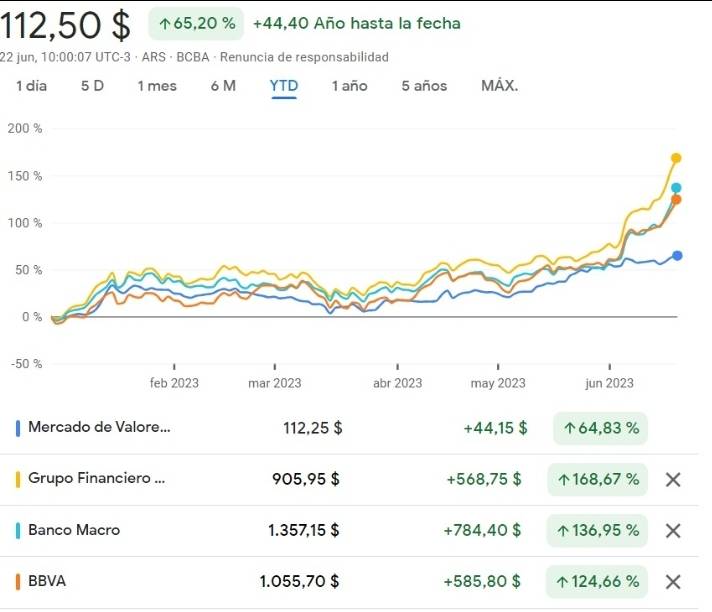Select the MÁX. time range
Viewport: 712px width, 612px height.
pos(500,86)
